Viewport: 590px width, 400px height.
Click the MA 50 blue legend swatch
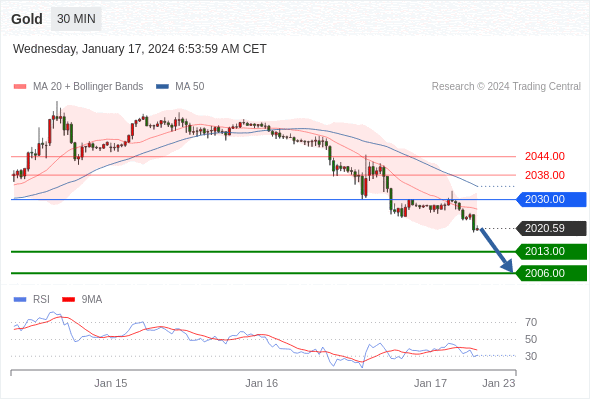point(162,87)
